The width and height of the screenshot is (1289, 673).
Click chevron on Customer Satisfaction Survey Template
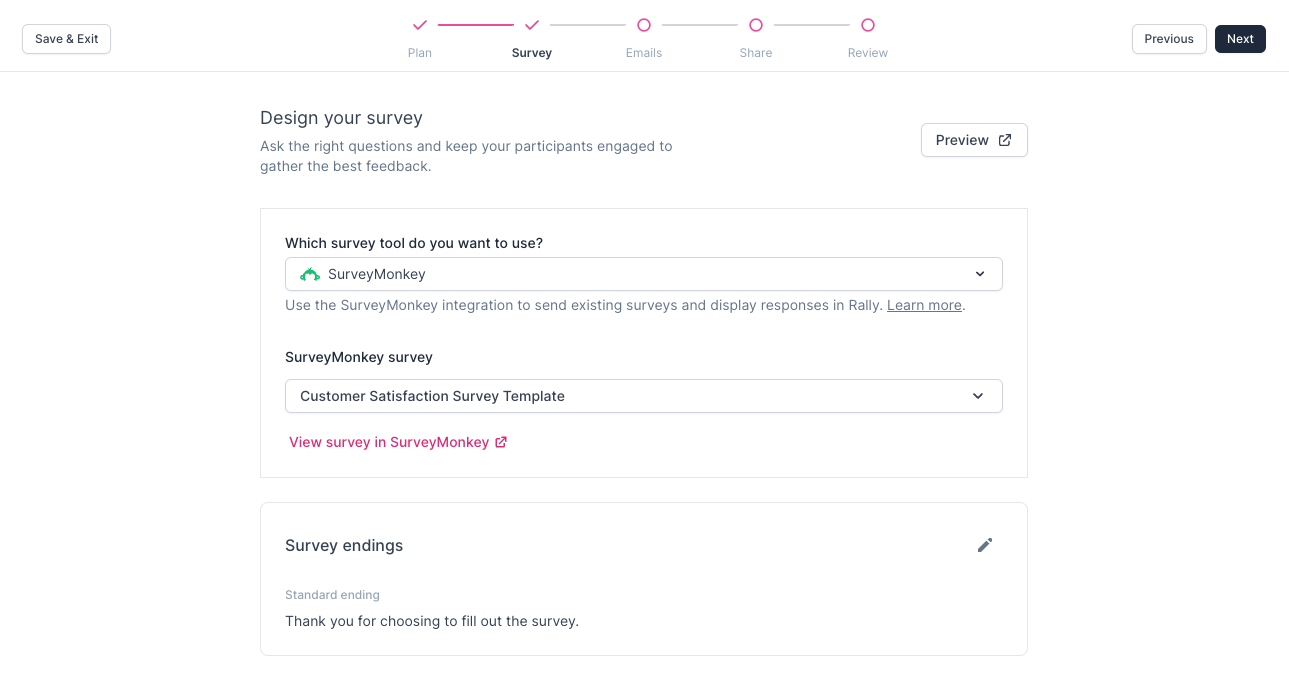point(978,396)
